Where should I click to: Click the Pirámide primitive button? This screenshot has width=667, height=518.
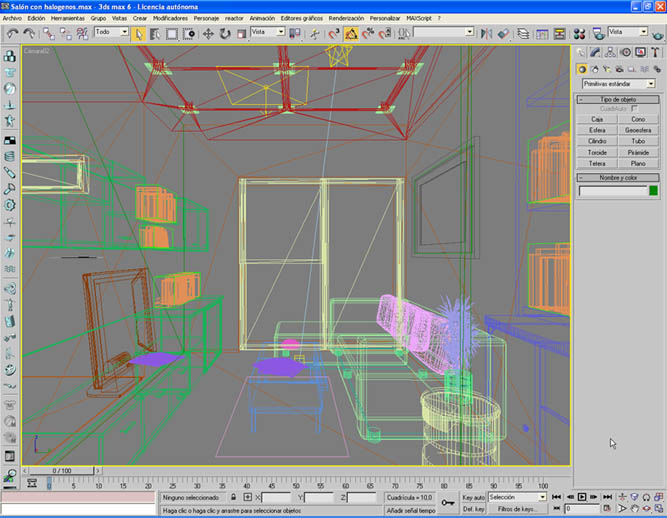(638, 152)
